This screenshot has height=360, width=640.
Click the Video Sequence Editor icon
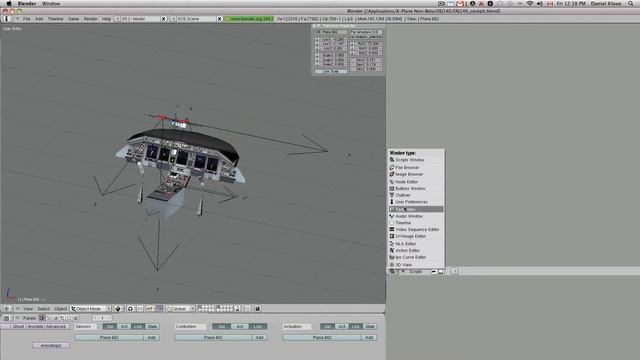tap(392, 229)
